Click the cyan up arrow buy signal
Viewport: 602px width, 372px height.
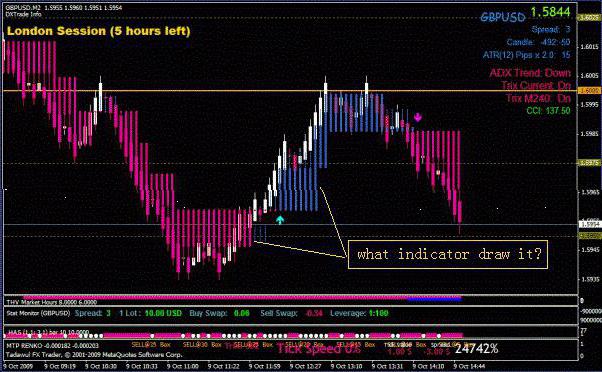(280, 220)
